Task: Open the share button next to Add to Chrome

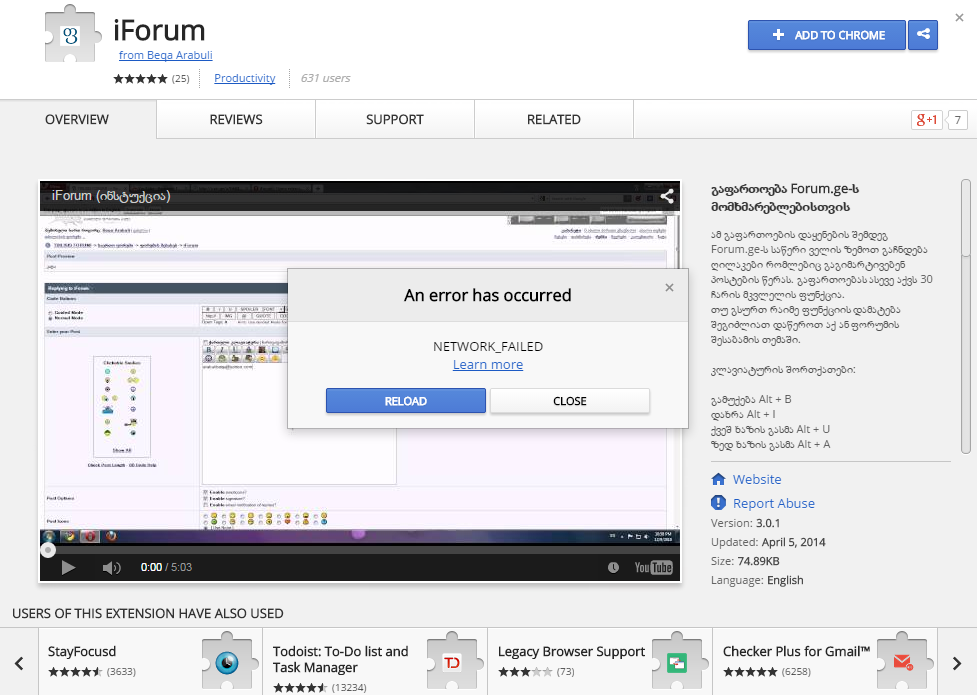Action: 923,35
